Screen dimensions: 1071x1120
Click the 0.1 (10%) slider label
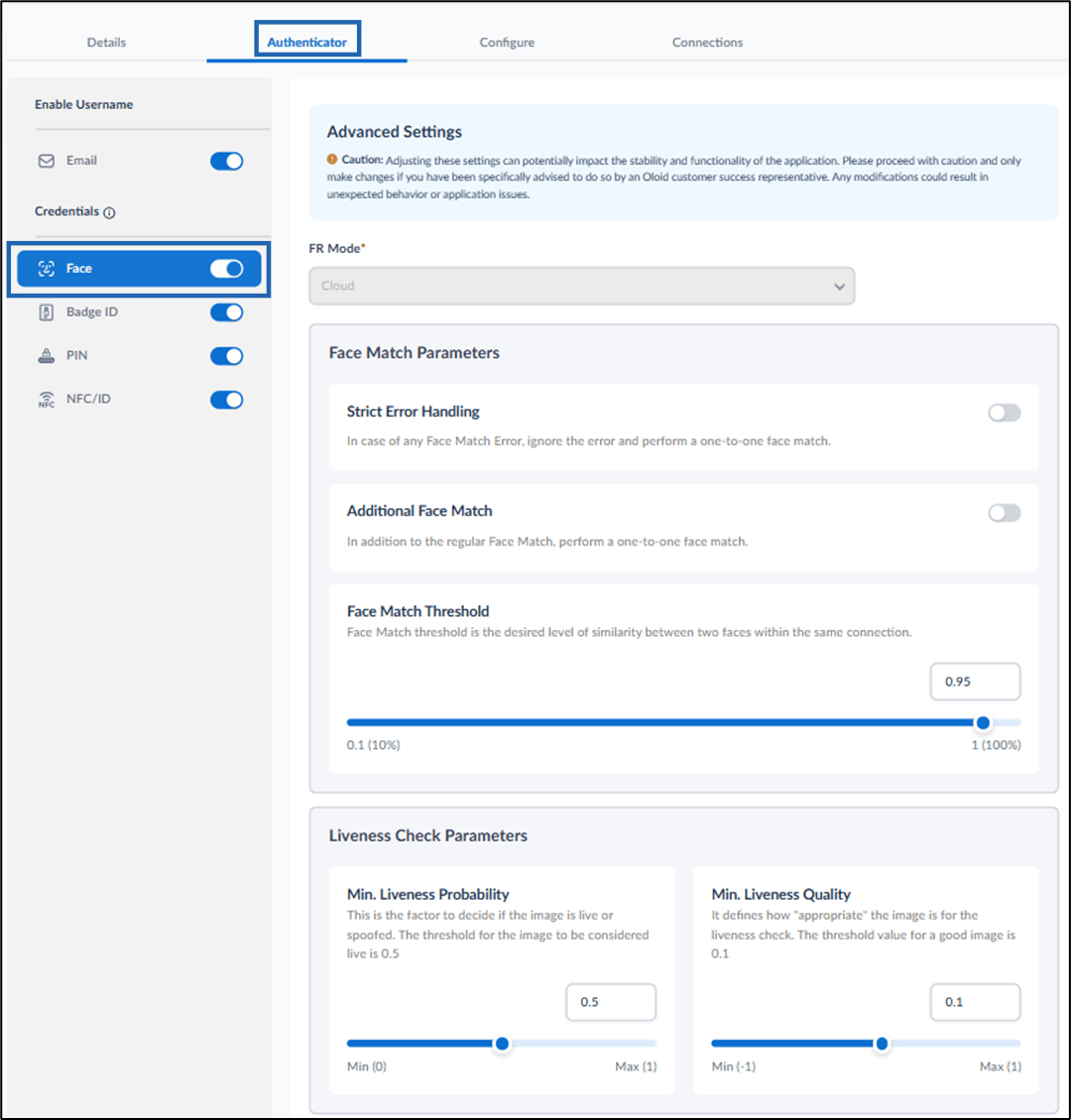click(x=374, y=745)
